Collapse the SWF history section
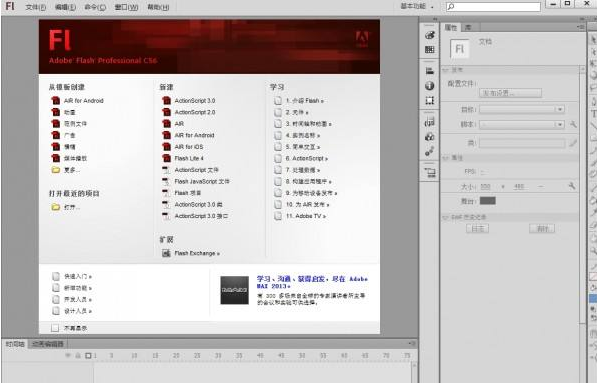The height and width of the screenshot is (383, 597). coord(446,217)
